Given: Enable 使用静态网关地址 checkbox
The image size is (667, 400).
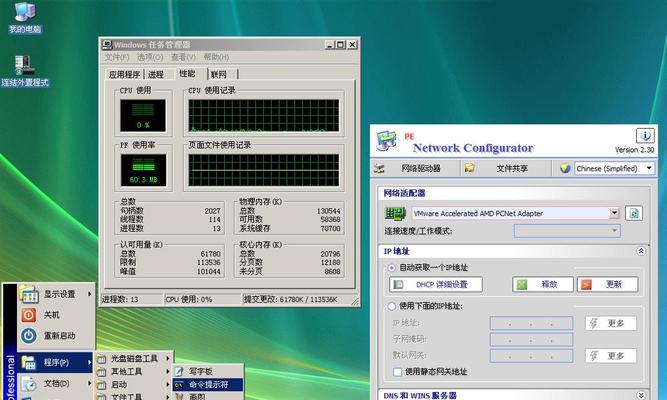Looking at the screenshot, I should click(x=397, y=372).
